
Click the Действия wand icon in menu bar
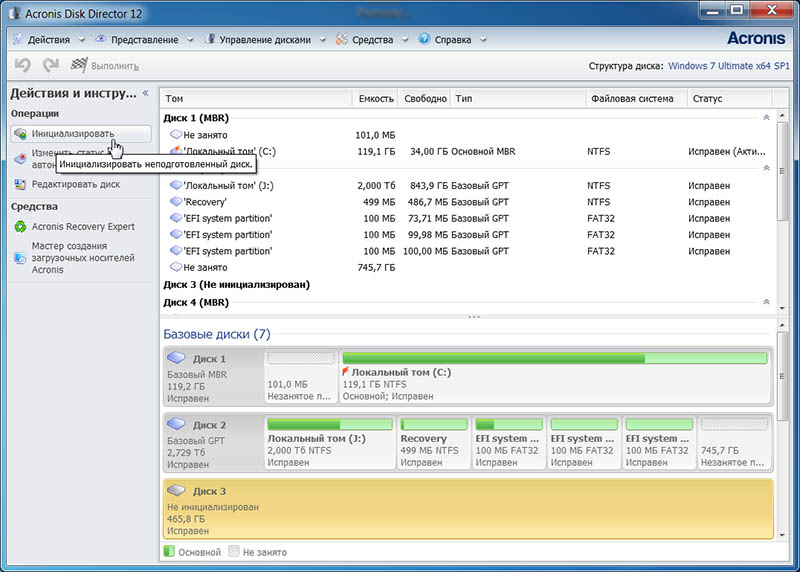point(18,39)
